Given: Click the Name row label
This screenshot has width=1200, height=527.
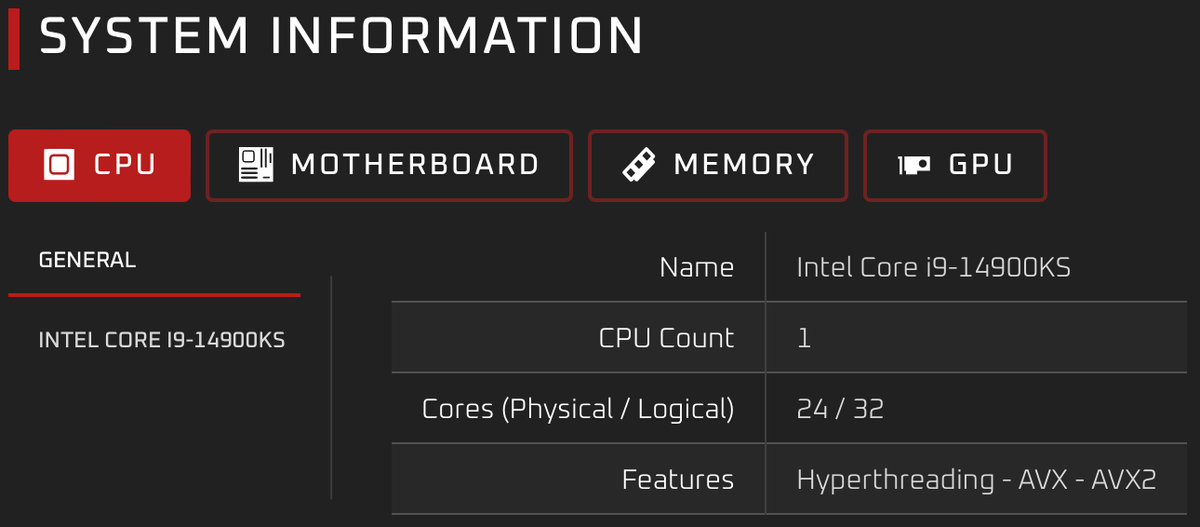Looking at the screenshot, I should point(697,267).
